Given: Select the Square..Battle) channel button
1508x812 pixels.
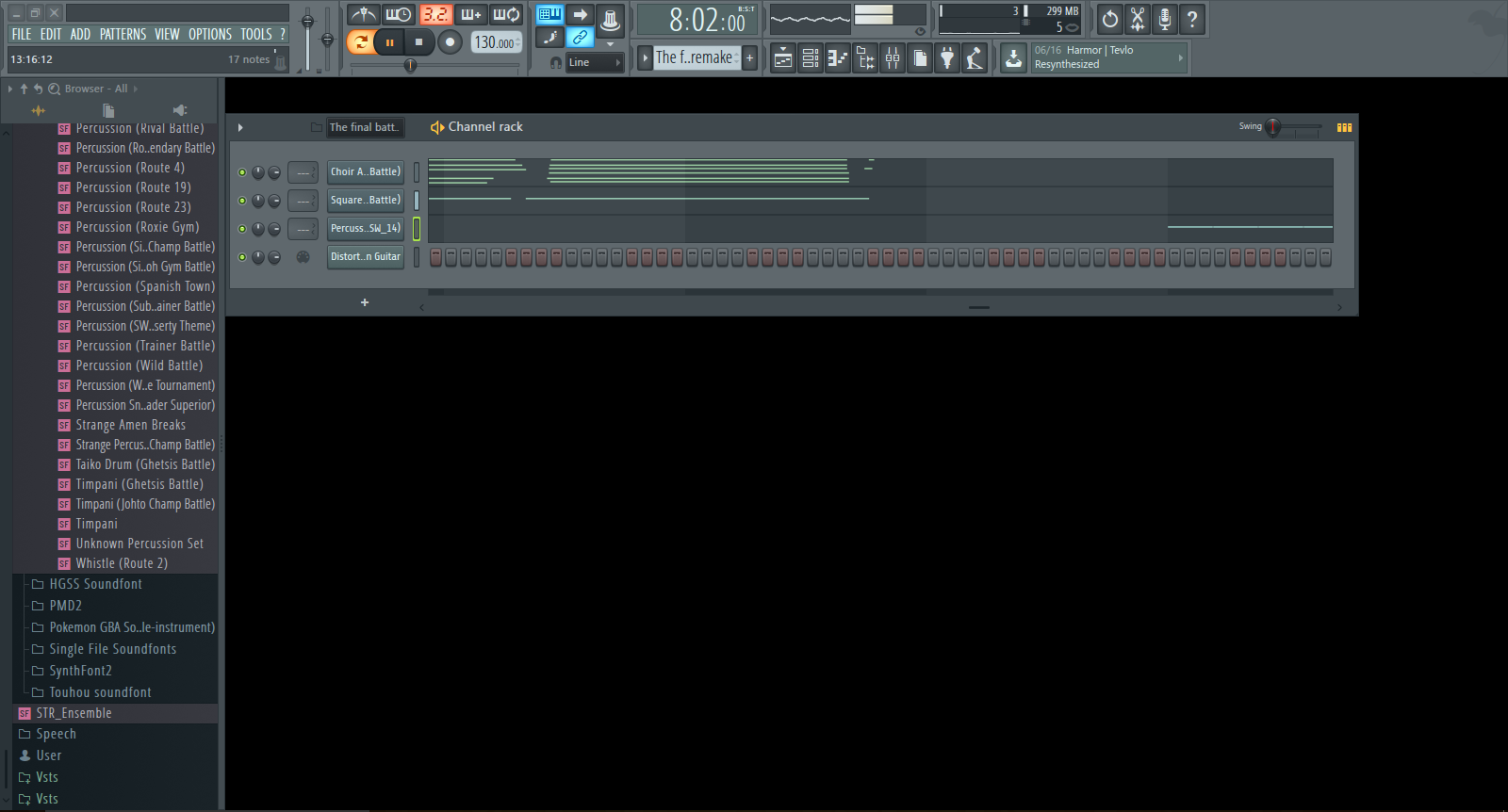Looking at the screenshot, I should tap(365, 201).
